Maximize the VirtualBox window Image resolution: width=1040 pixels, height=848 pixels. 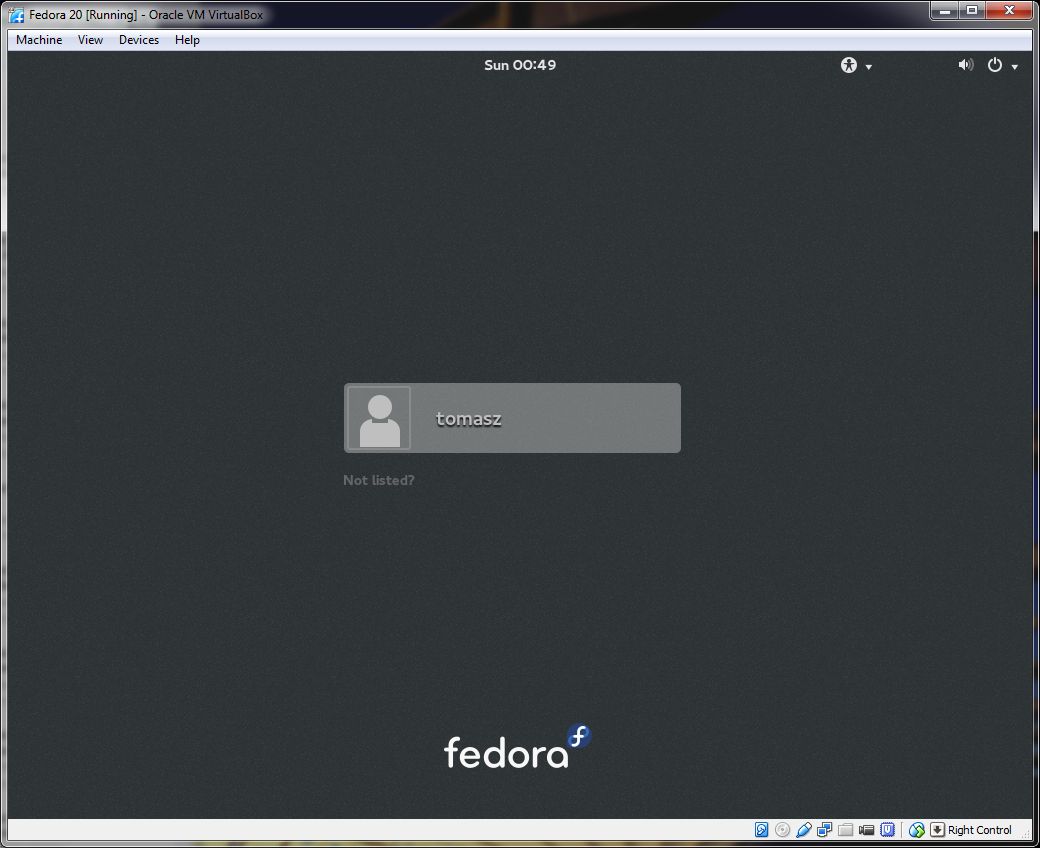point(972,11)
